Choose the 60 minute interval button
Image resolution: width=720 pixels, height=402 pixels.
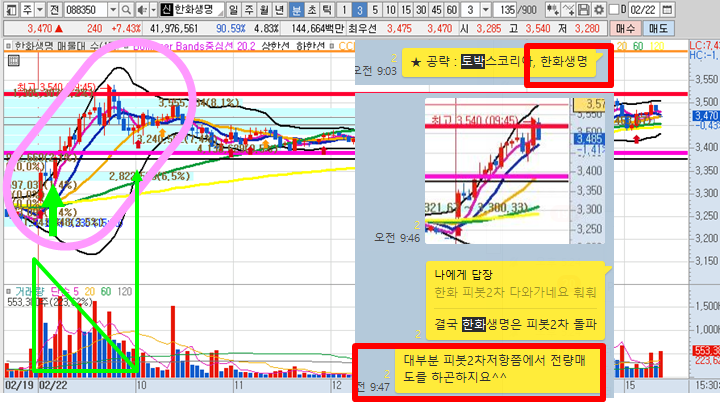(x=452, y=10)
